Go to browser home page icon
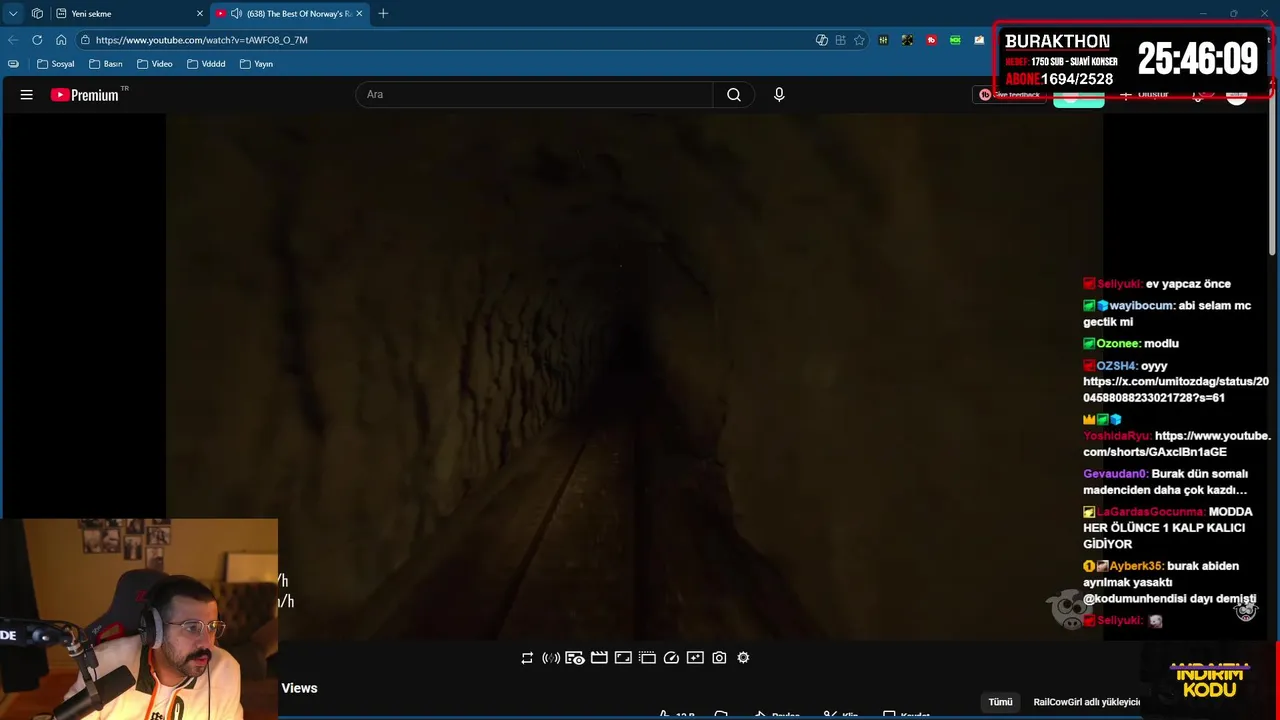This screenshot has height=720, width=1280. 61,40
